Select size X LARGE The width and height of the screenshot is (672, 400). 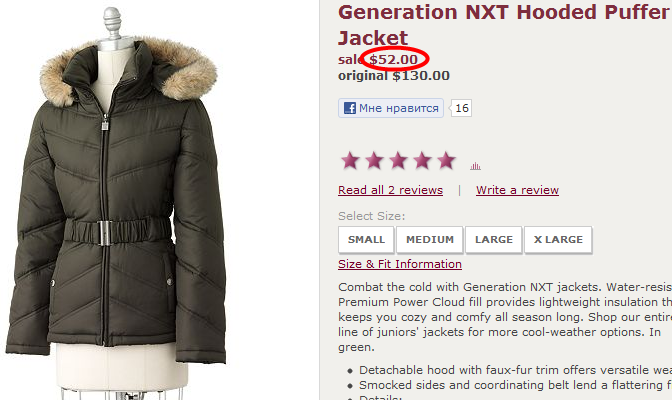coord(558,240)
